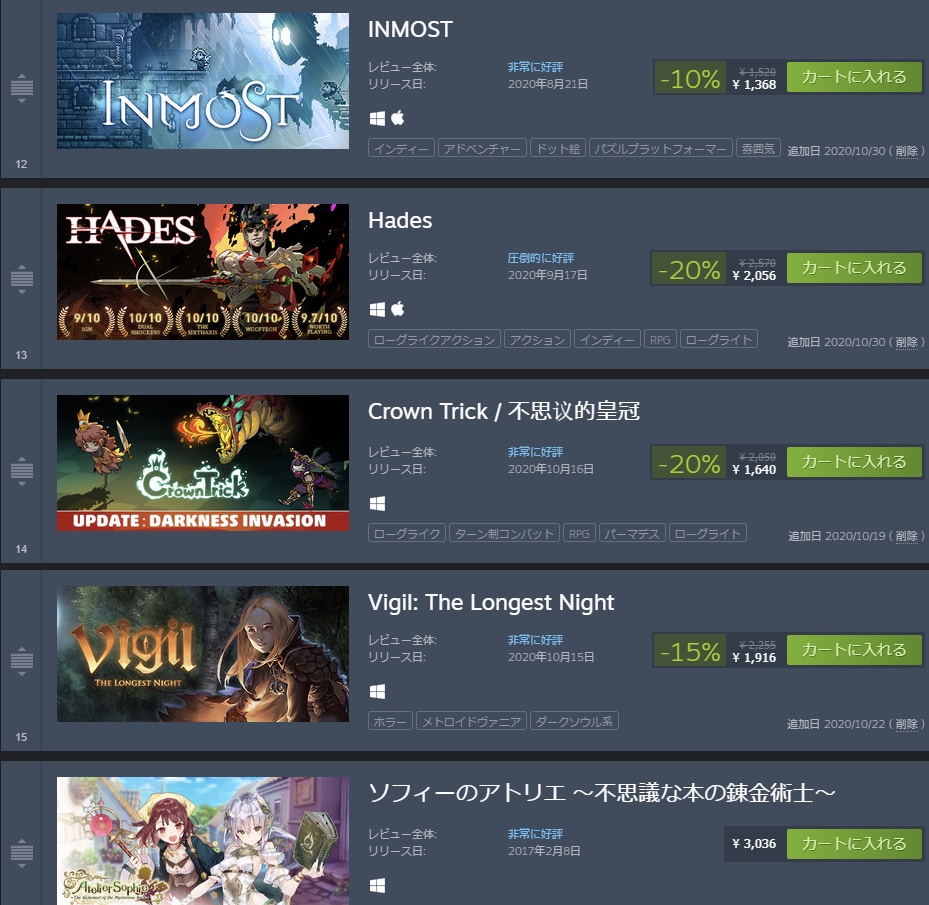Viewport: 929px width, 905px height.
Task: Open the Hades game title link
Action: 400,220
